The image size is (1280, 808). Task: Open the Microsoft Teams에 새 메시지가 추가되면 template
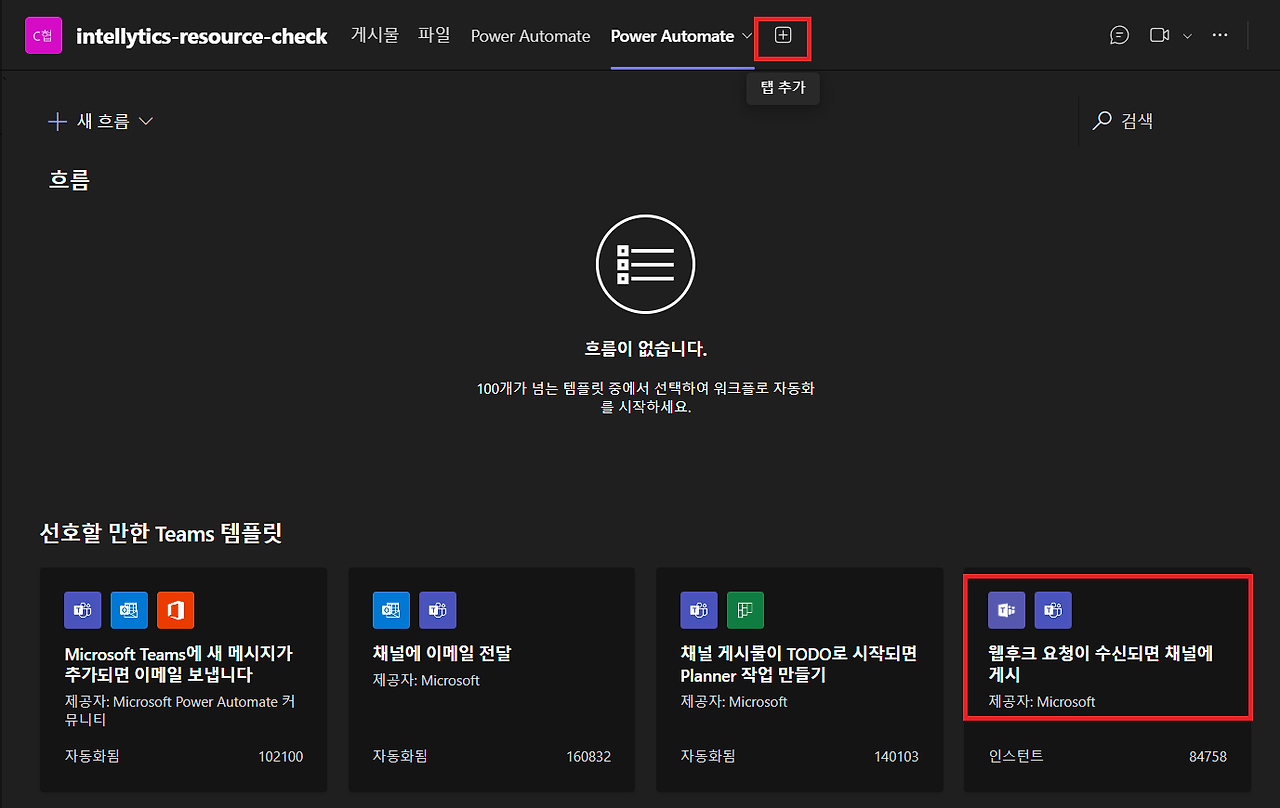pyautogui.click(x=184, y=680)
